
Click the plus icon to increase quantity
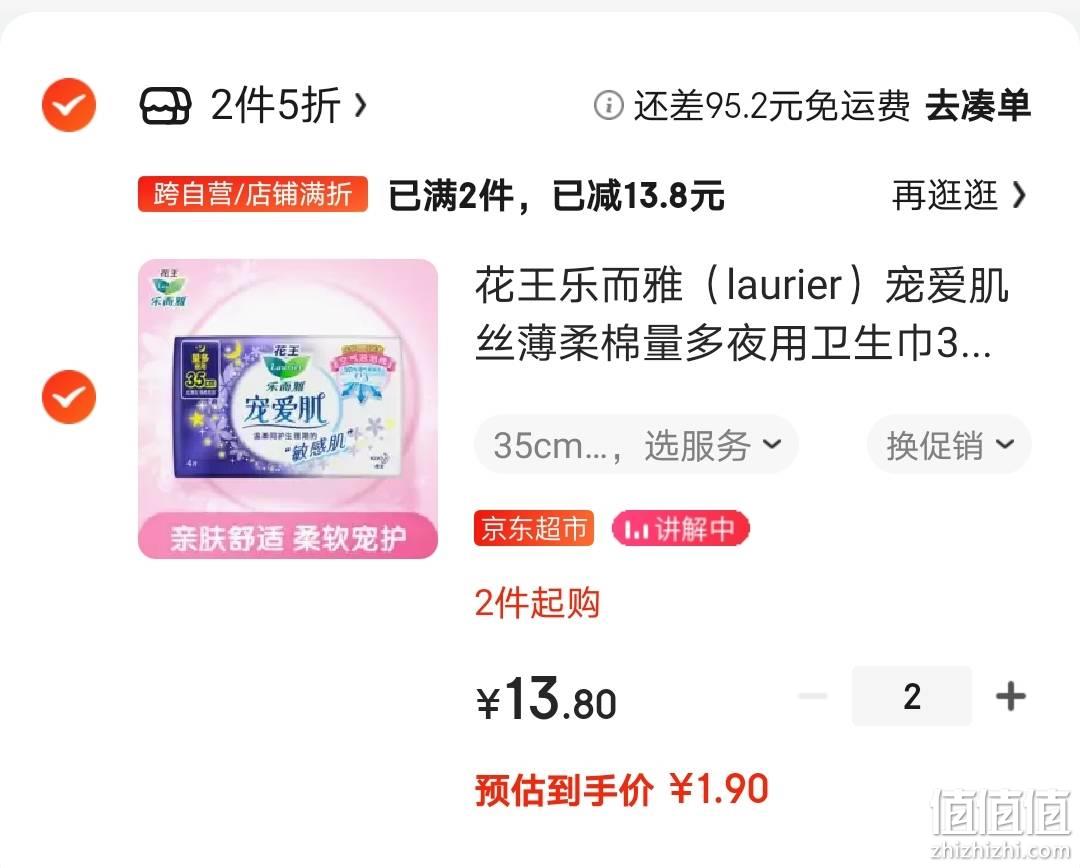1010,696
